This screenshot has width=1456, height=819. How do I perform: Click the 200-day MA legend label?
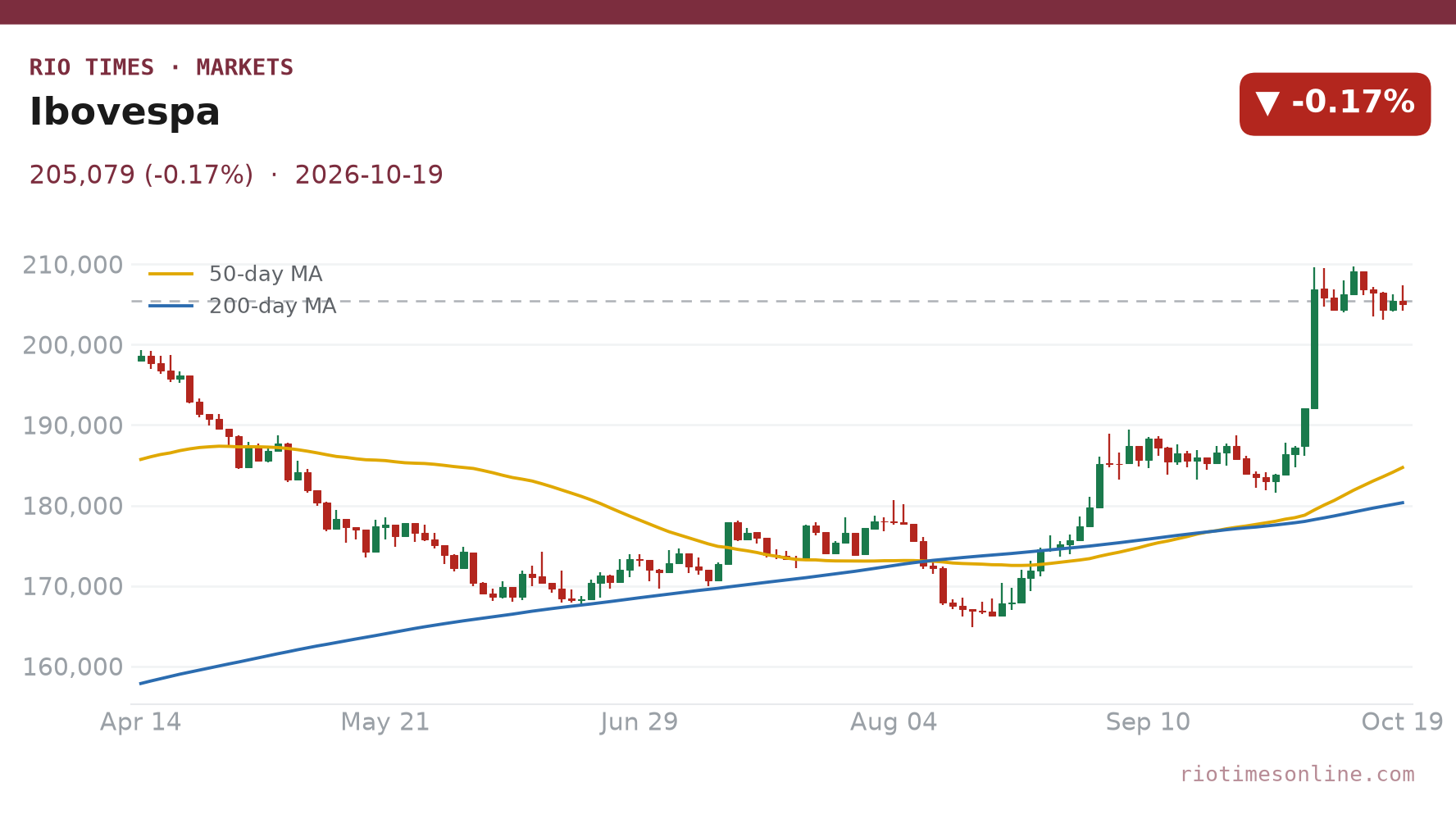point(272,306)
